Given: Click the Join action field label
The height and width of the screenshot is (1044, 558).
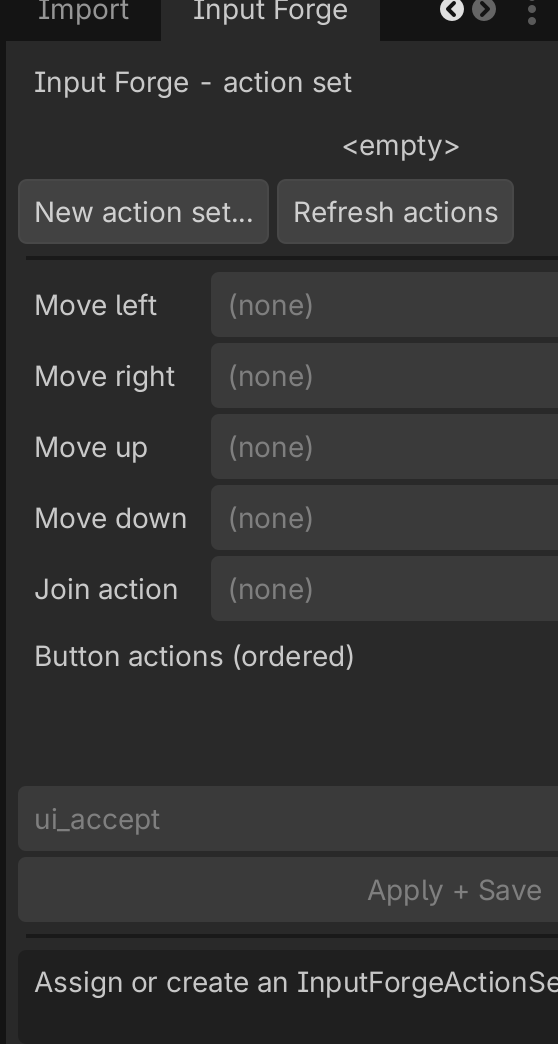Looking at the screenshot, I should pyautogui.click(x=106, y=590).
